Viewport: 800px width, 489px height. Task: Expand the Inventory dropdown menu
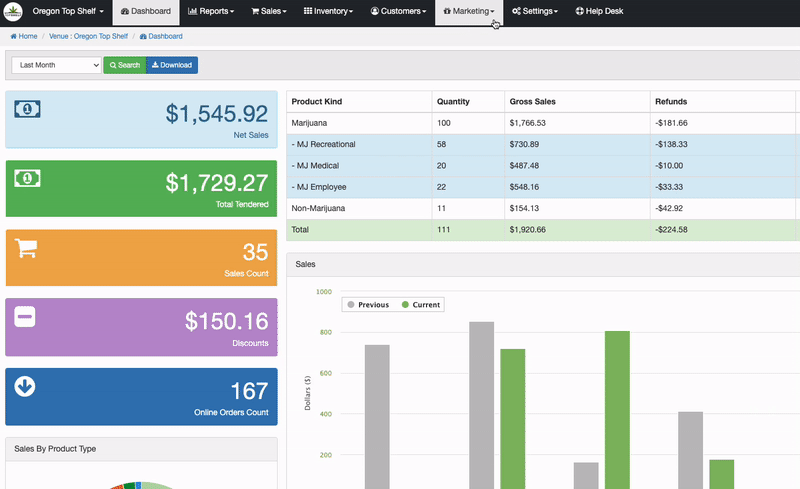pyautogui.click(x=328, y=11)
